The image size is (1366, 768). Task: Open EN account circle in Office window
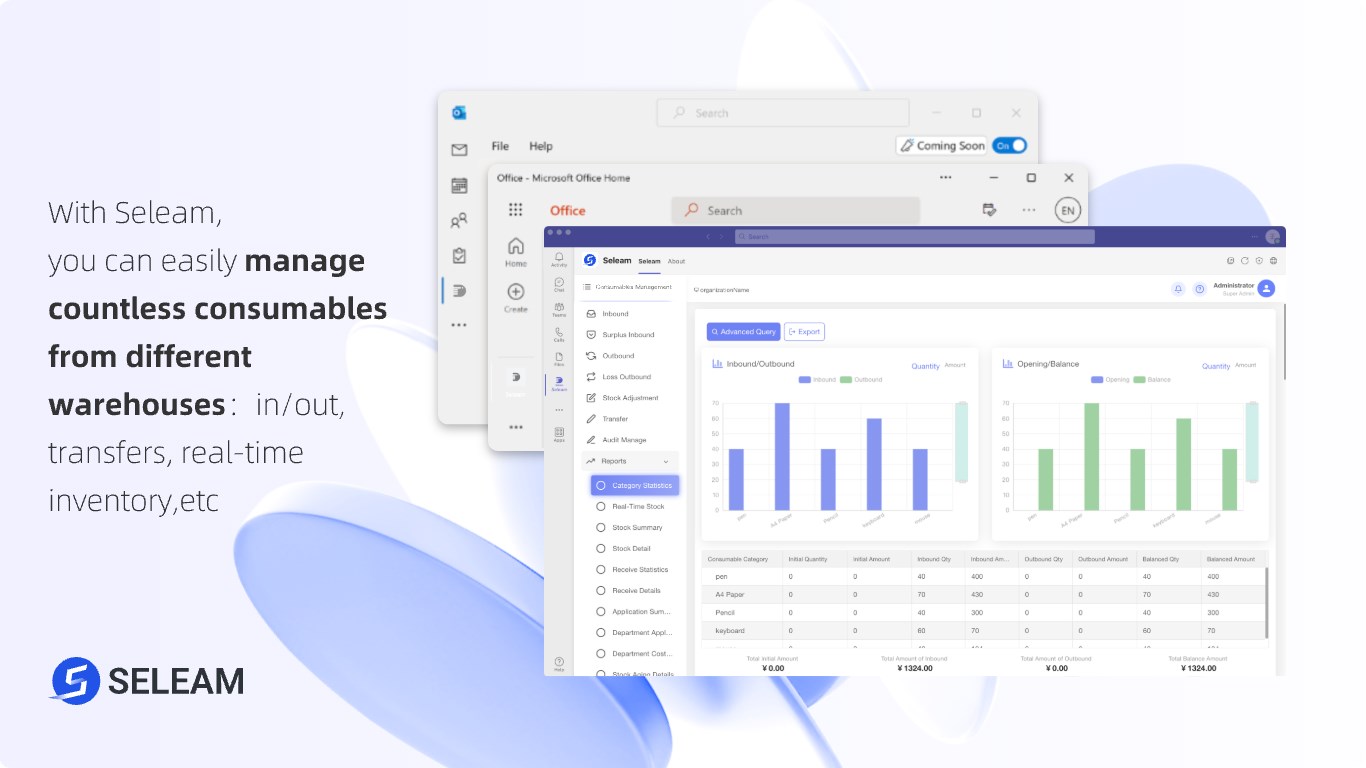click(x=1067, y=210)
